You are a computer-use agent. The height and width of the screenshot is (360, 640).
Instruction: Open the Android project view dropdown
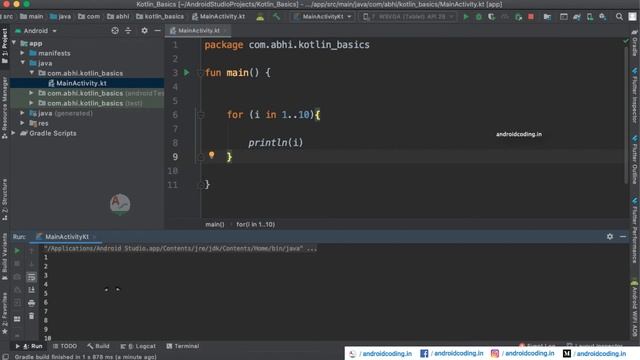[36, 31]
